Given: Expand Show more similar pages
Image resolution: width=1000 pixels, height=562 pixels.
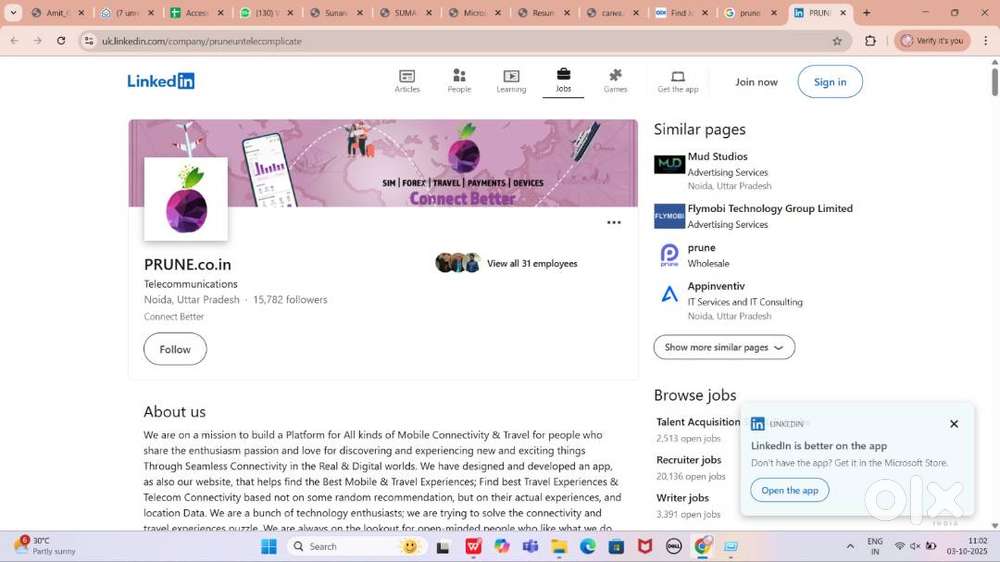Looking at the screenshot, I should (724, 347).
